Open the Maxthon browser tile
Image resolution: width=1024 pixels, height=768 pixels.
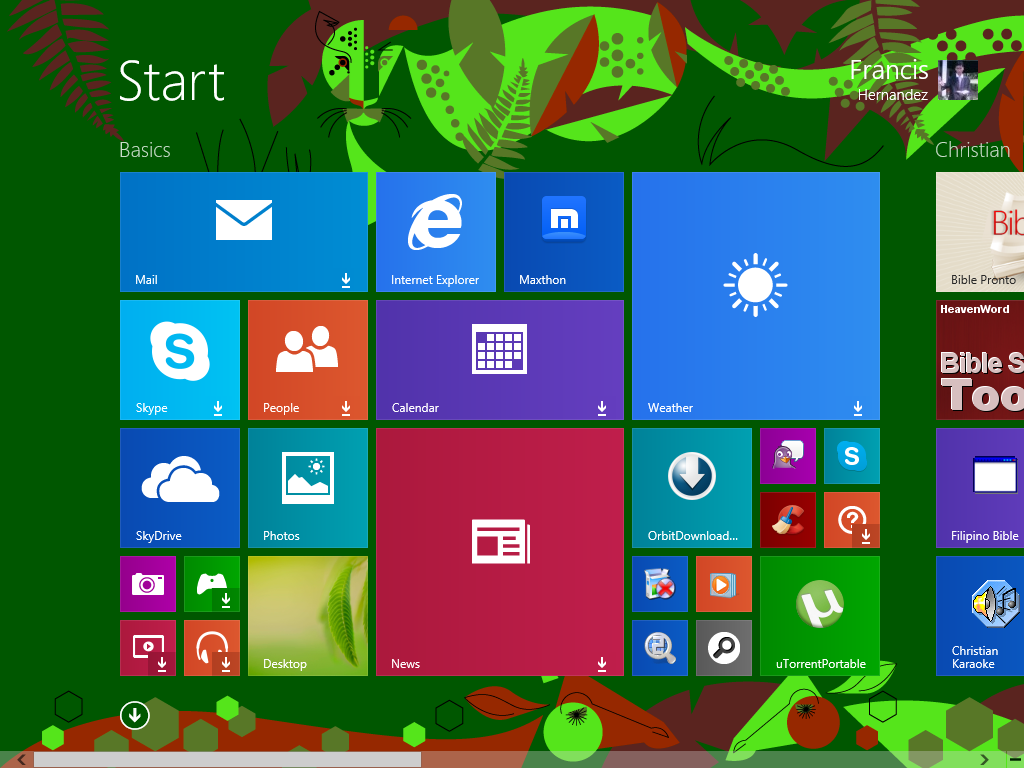tap(564, 232)
